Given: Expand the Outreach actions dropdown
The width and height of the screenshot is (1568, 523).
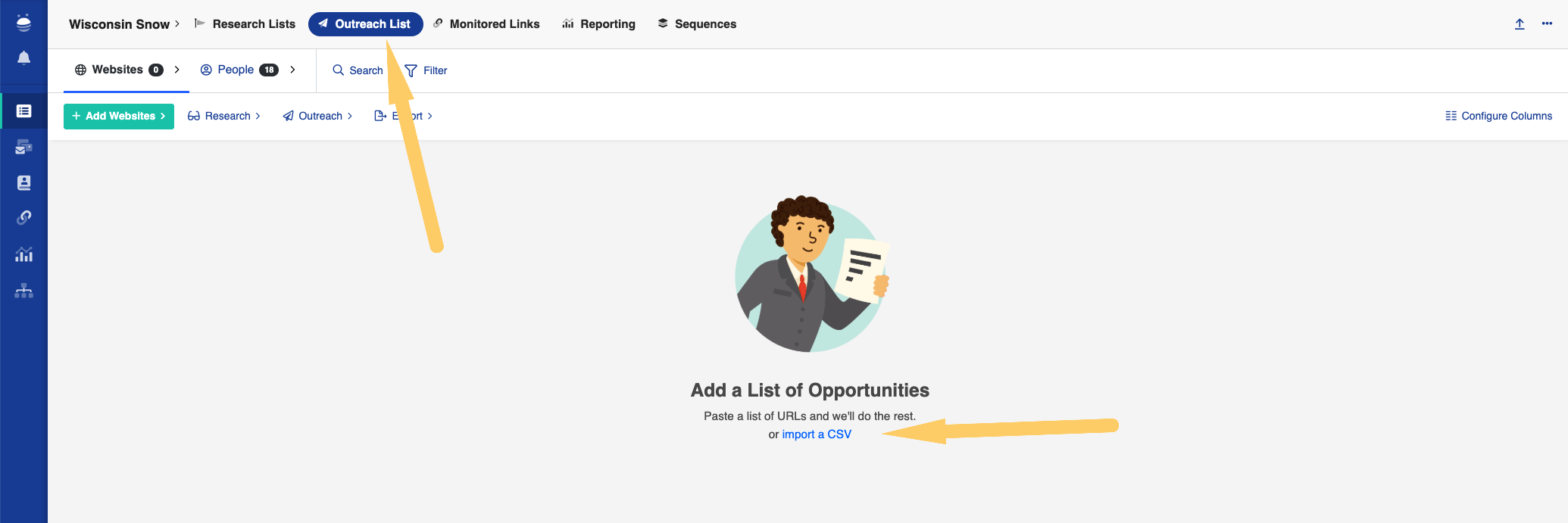Looking at the screenshot, I should coord(317,116).
